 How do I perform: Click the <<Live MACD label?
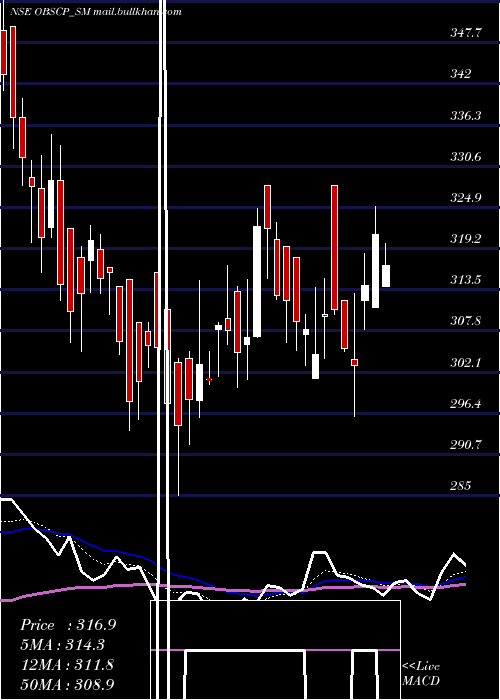(421, 673)
